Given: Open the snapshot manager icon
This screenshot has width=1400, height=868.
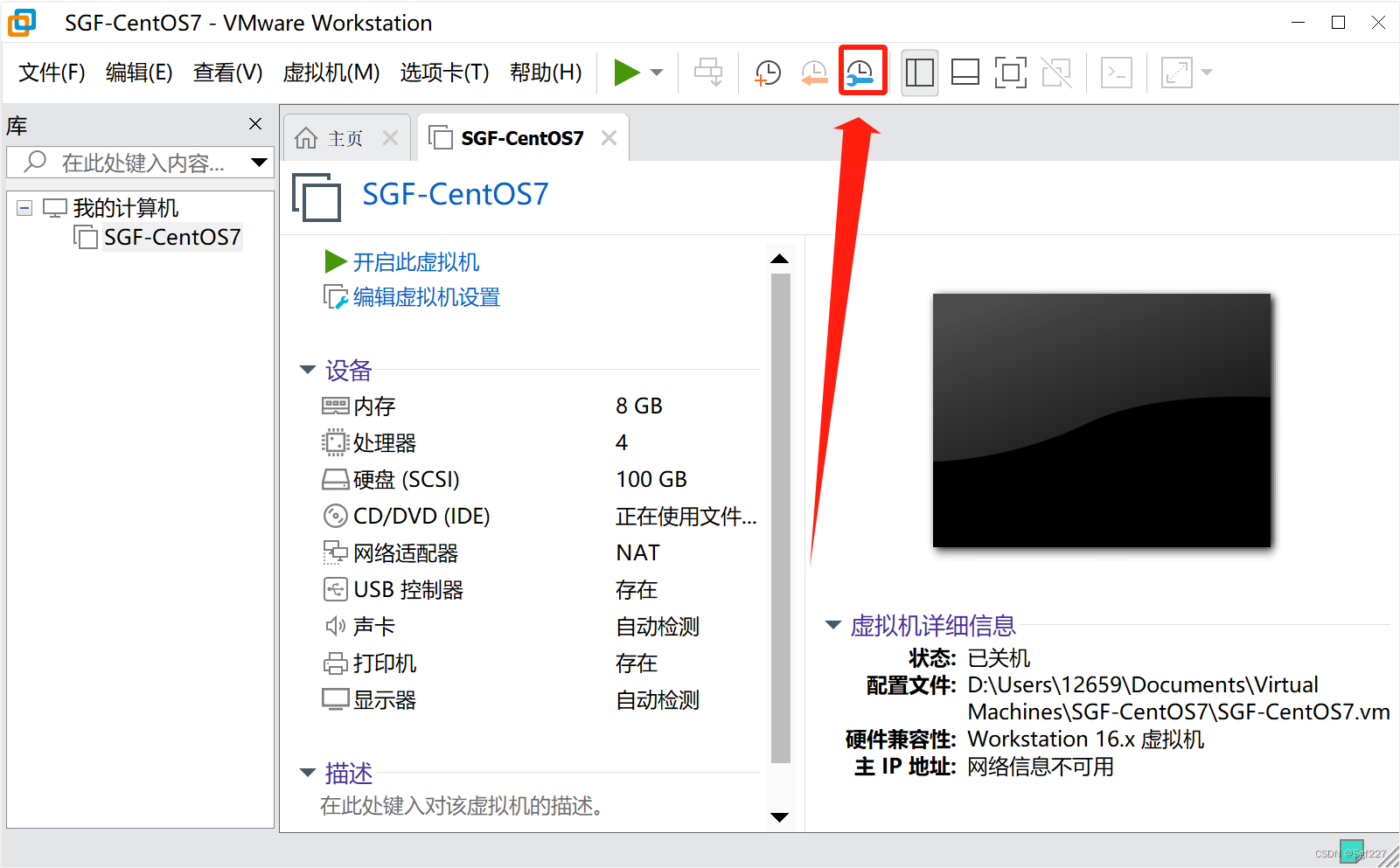Looking at the screenshot, I should pos(861,73).
